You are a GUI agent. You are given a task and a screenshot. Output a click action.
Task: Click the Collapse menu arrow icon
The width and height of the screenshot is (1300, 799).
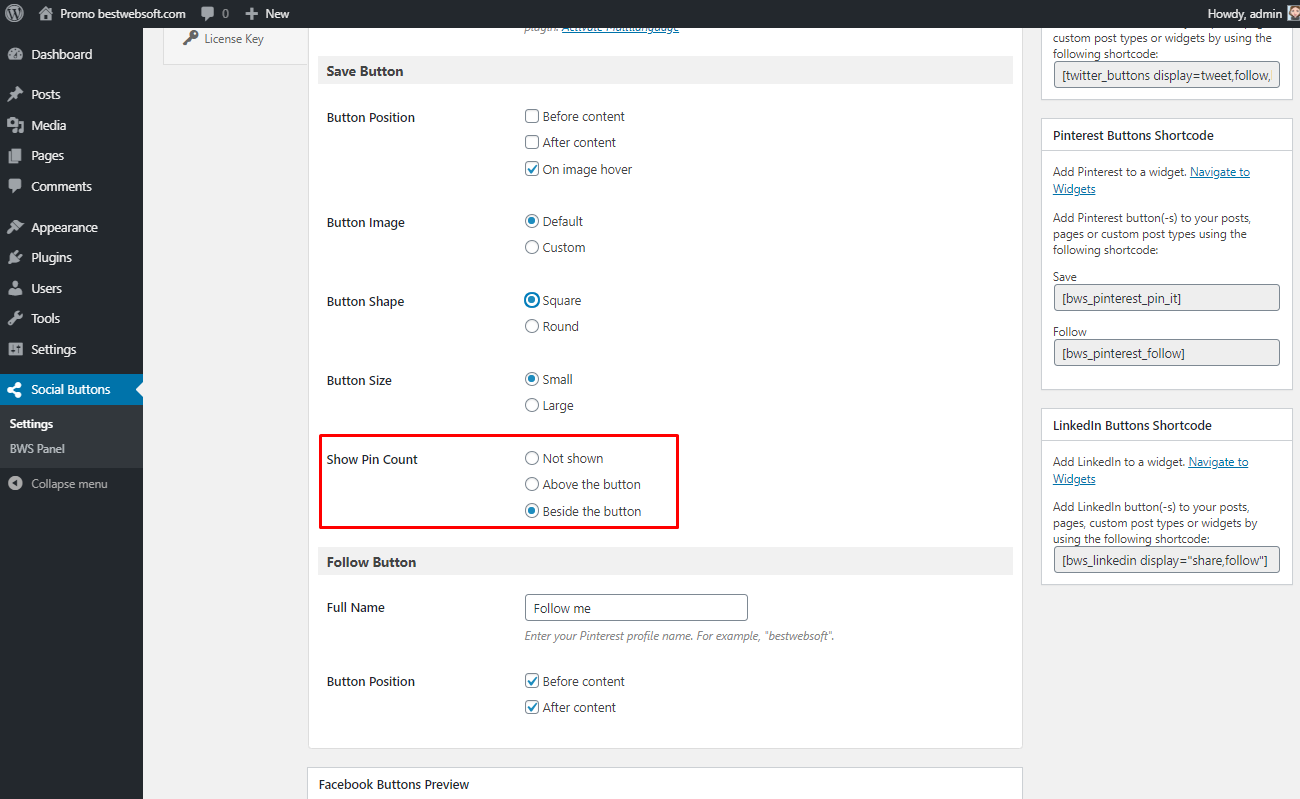click(15, 484)
